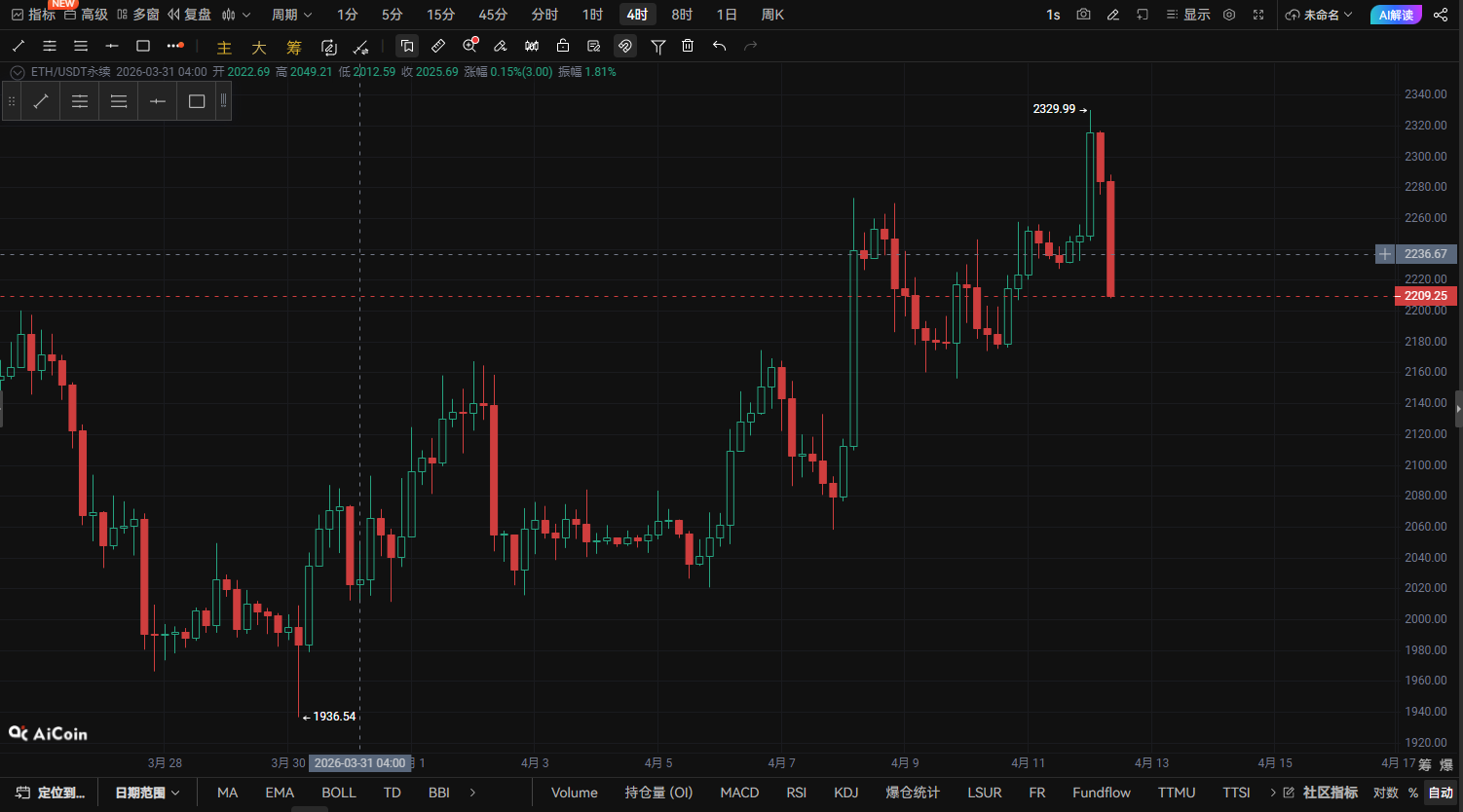Select the 8时 timeframe
The height and width of the screenshot is (812, 1463).
pyautogui.click(x=682, y=15)
